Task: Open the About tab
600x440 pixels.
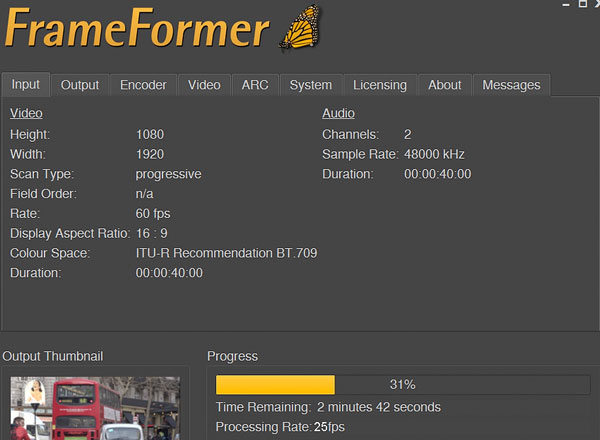Action: coord(445,85)
